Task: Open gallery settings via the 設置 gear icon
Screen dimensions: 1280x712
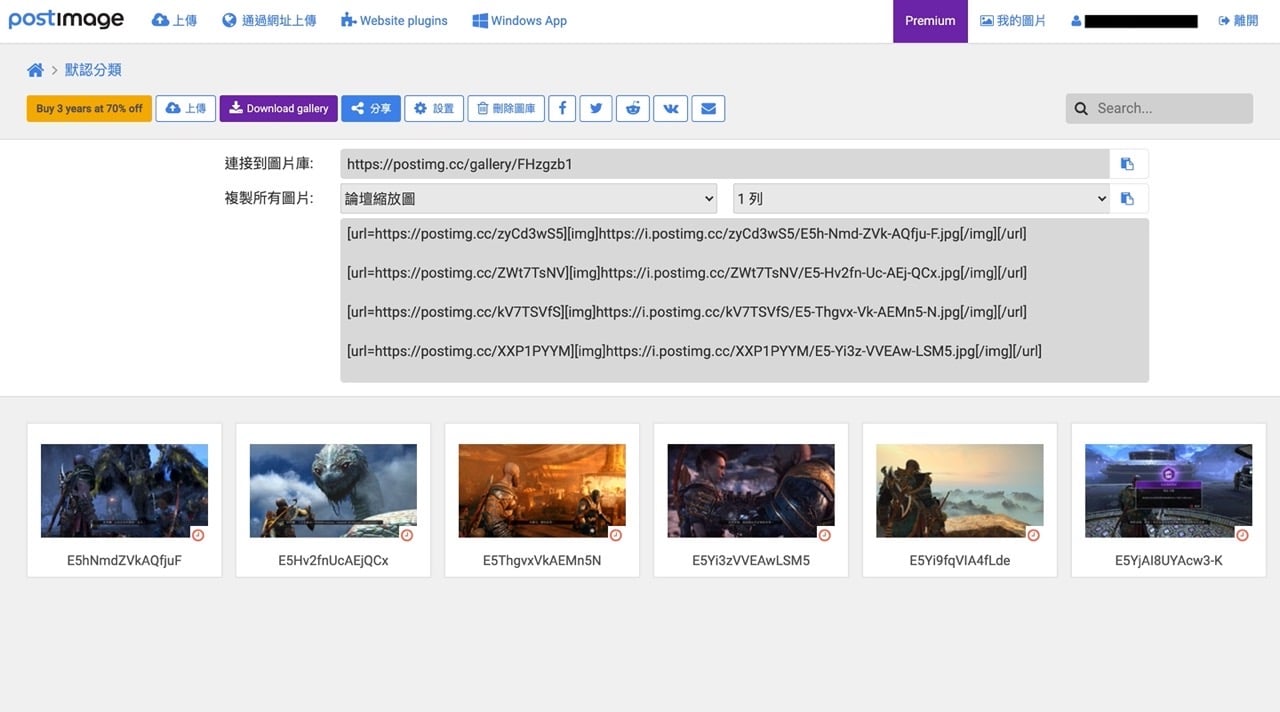Action: tap(434, 108)
